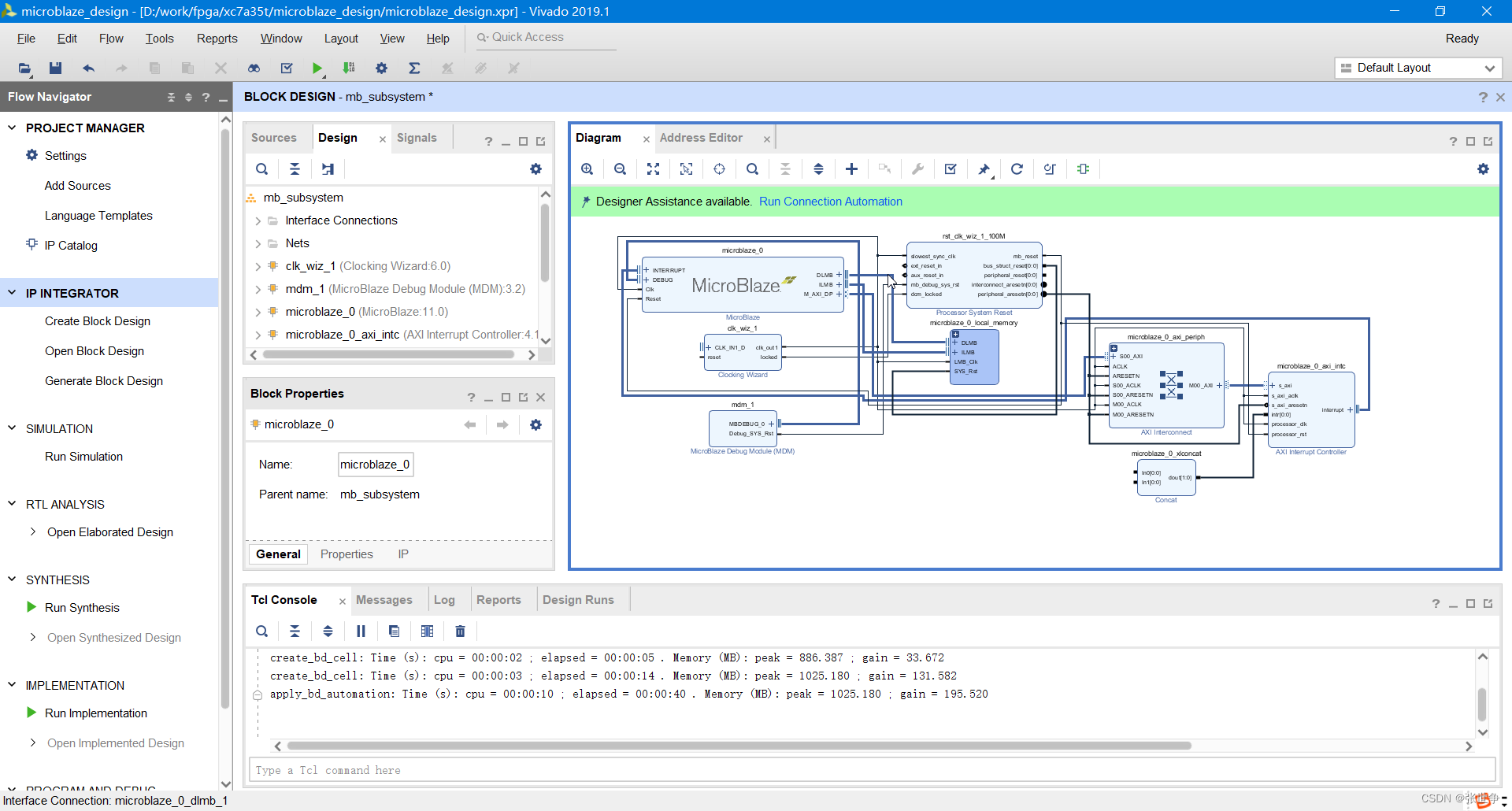Viewport: 1512px width, 811px height.
Task: Switch to the Messages tab
Action: click(384, 599)
